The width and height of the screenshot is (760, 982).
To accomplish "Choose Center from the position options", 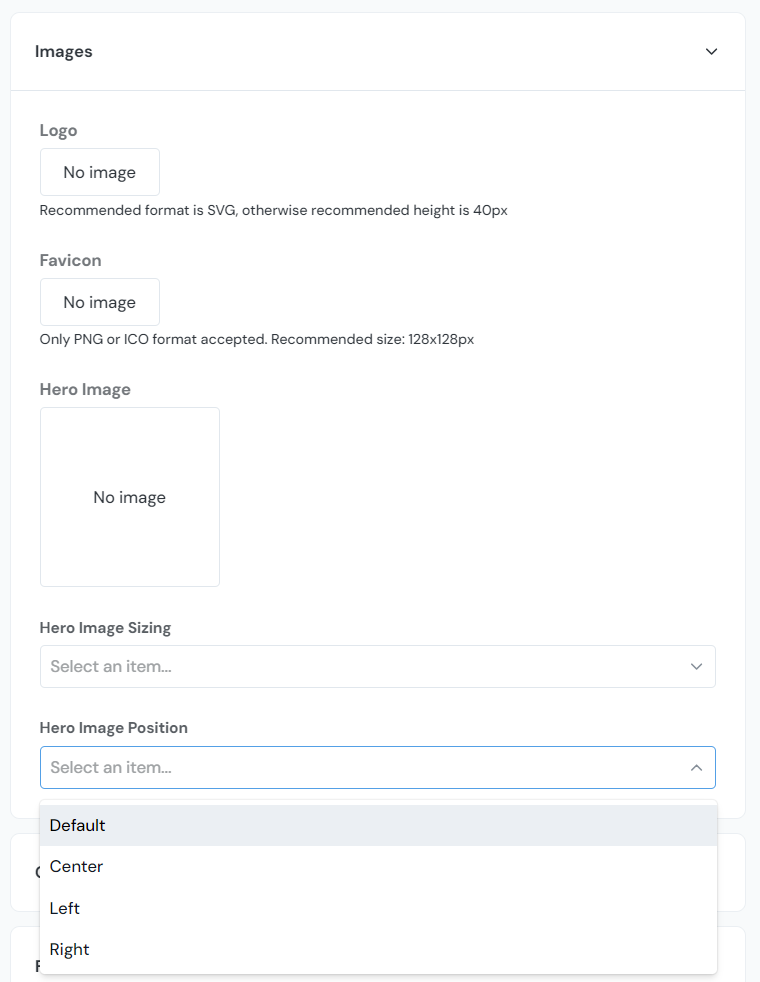I will [x=76, y=866].
